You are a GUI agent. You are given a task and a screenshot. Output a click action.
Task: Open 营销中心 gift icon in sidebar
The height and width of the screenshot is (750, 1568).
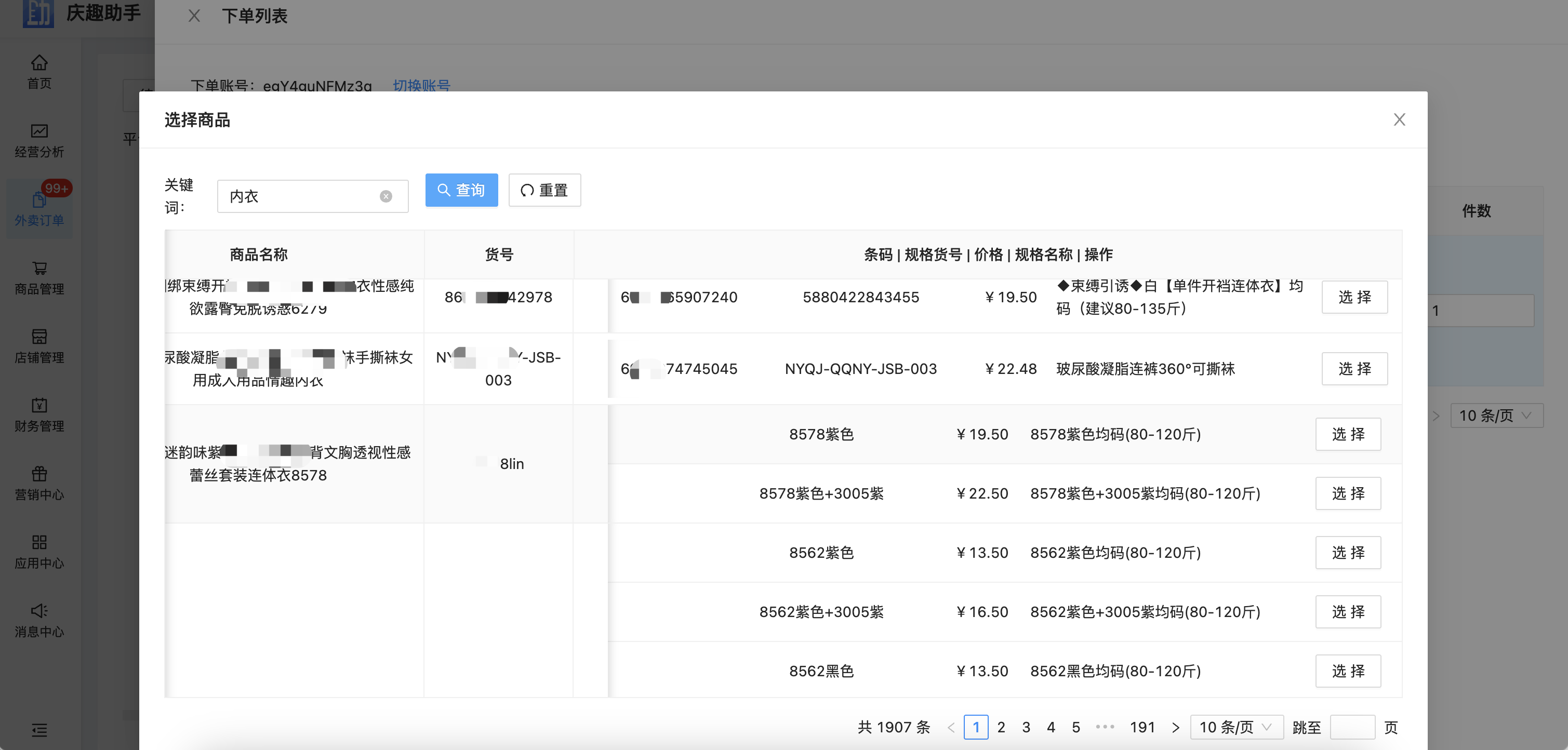coord(39,474)
